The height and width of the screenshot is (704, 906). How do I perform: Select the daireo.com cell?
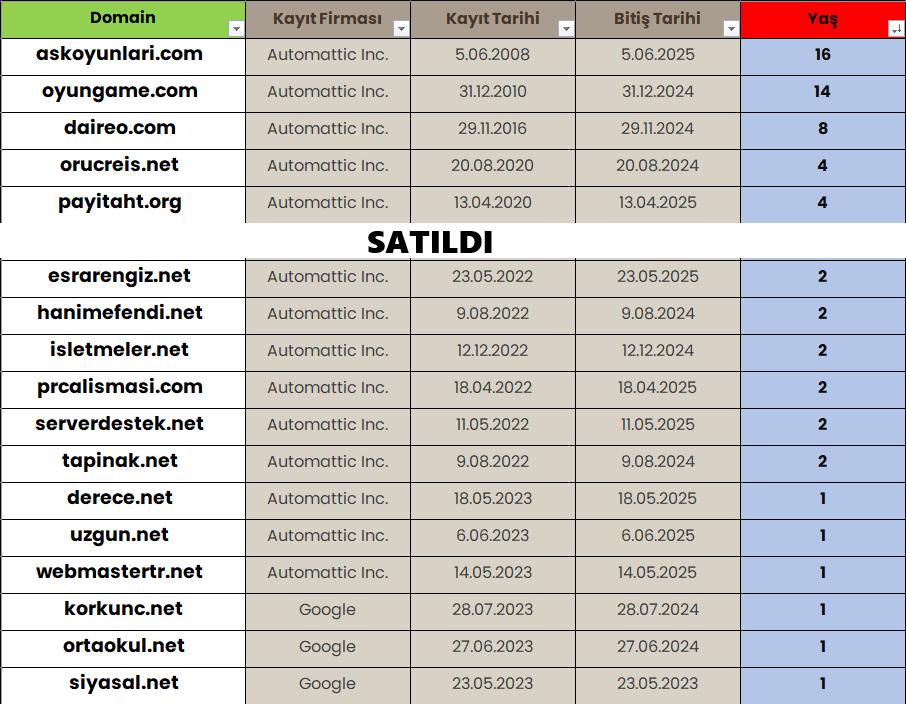point(123,131)
